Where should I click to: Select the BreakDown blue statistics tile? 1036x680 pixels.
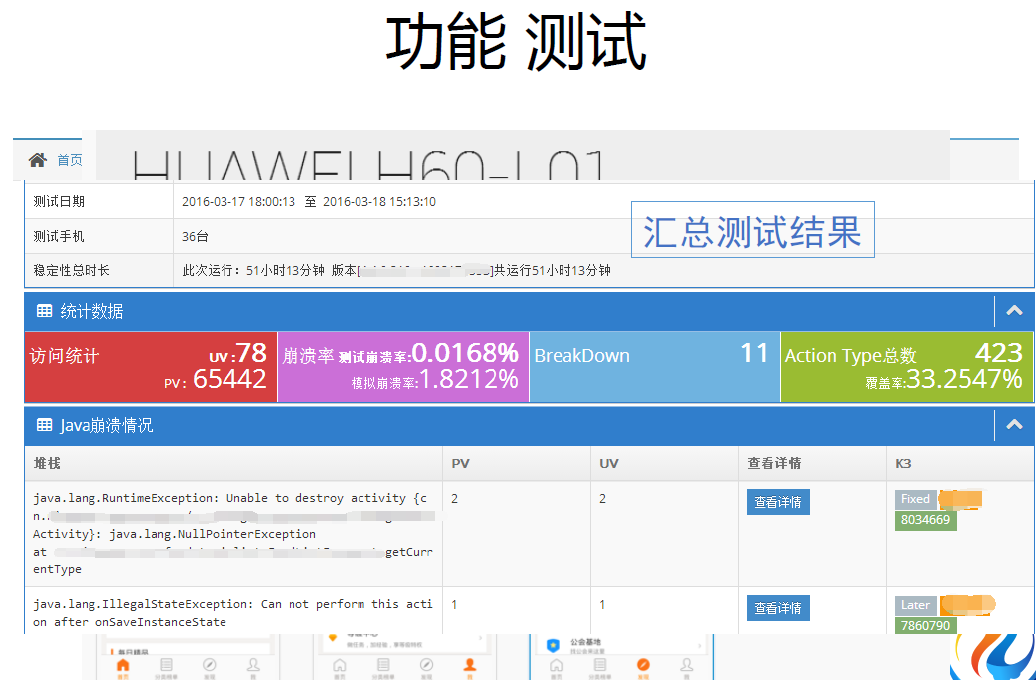[x=655, y=367]
